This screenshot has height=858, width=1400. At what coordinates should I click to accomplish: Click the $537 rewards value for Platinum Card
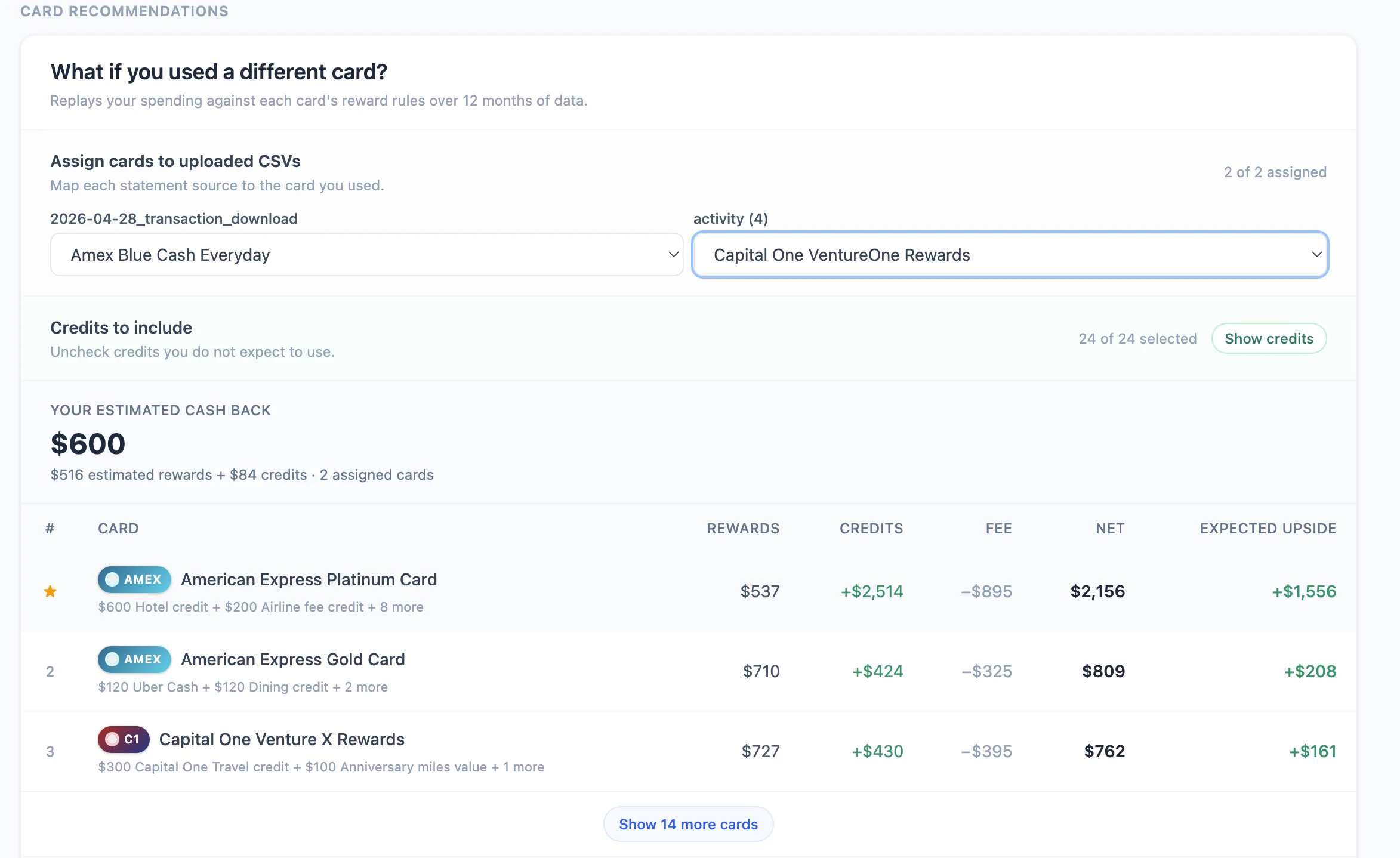click(760, 591)
